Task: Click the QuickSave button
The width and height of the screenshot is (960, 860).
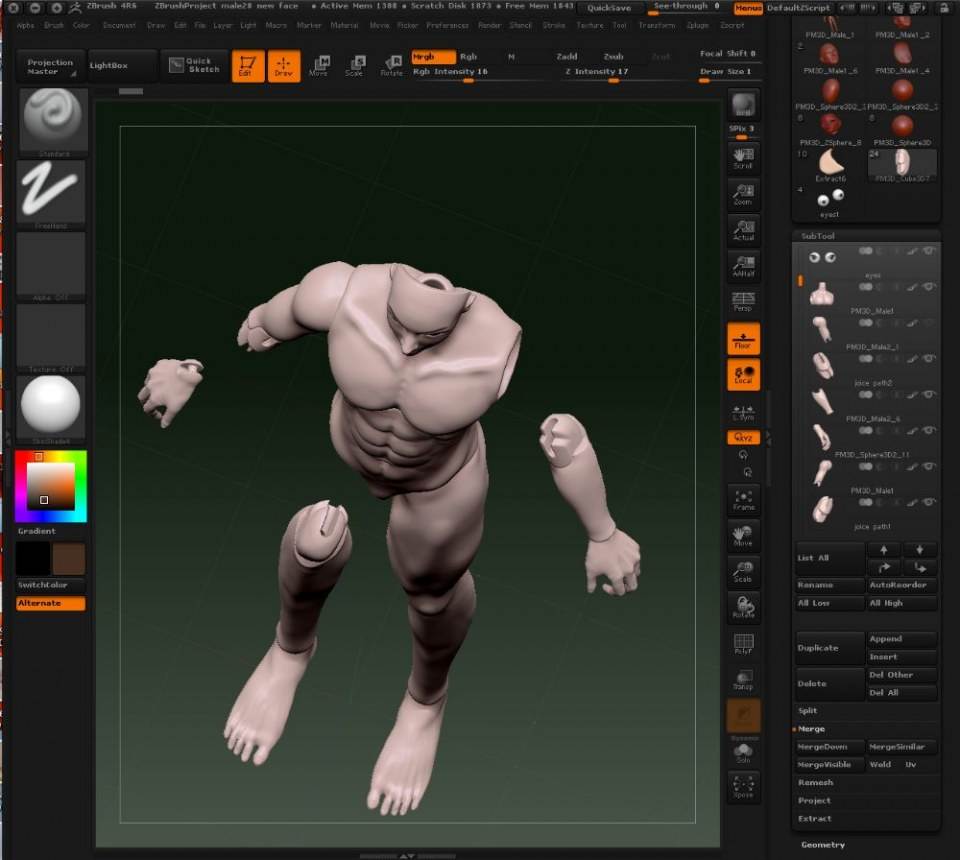Action: [609, 8]
